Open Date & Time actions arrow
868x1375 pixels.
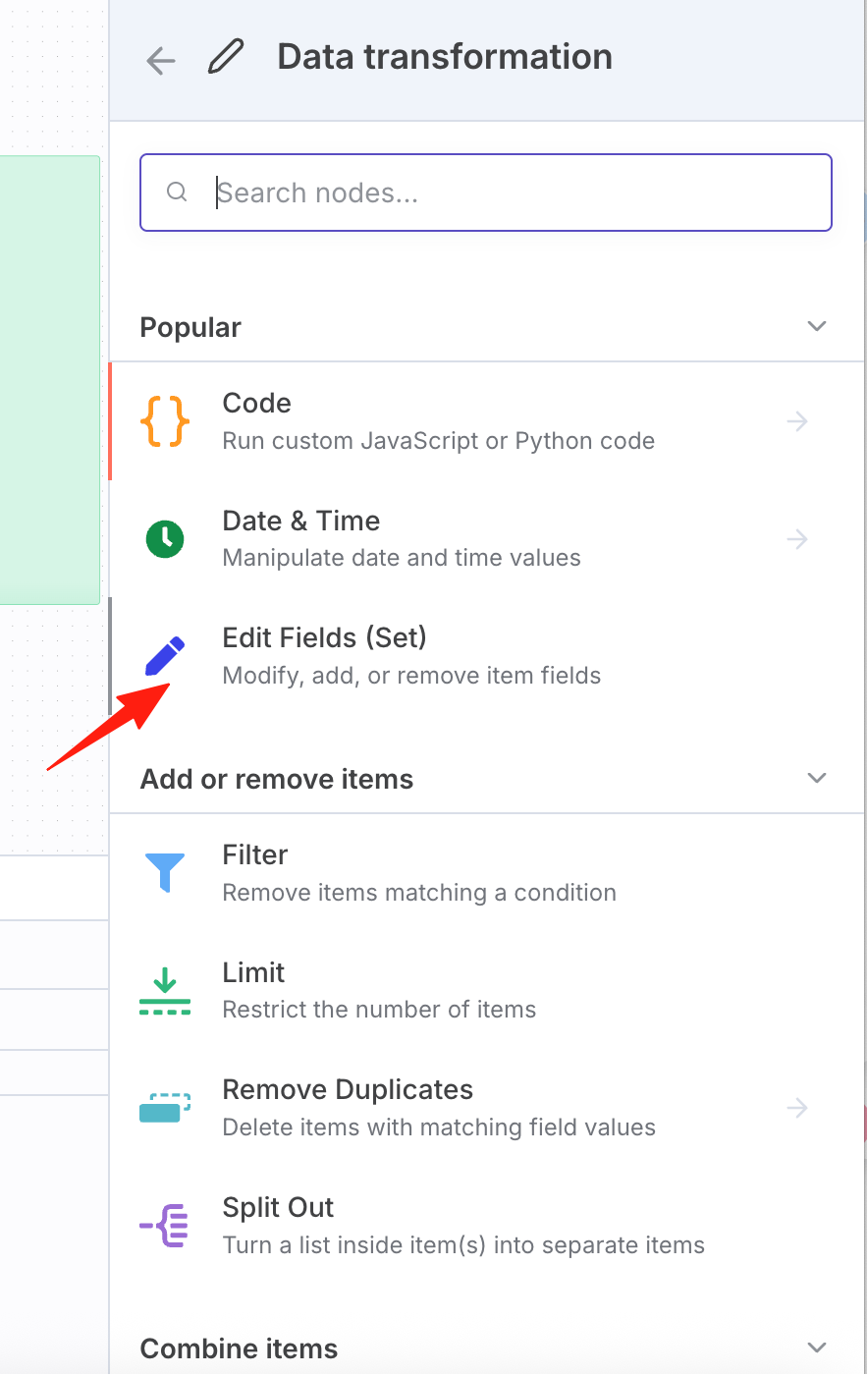pyautogui.click(x=797, y=539)
